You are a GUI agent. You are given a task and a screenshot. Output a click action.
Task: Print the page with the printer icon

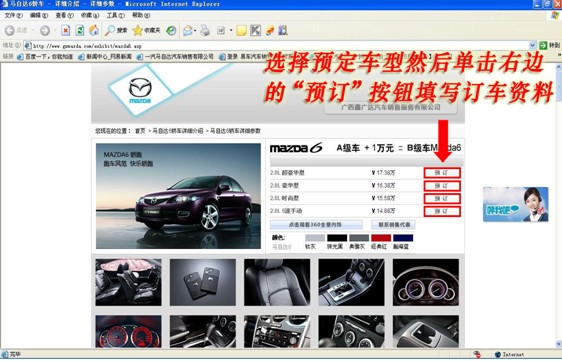205,30
